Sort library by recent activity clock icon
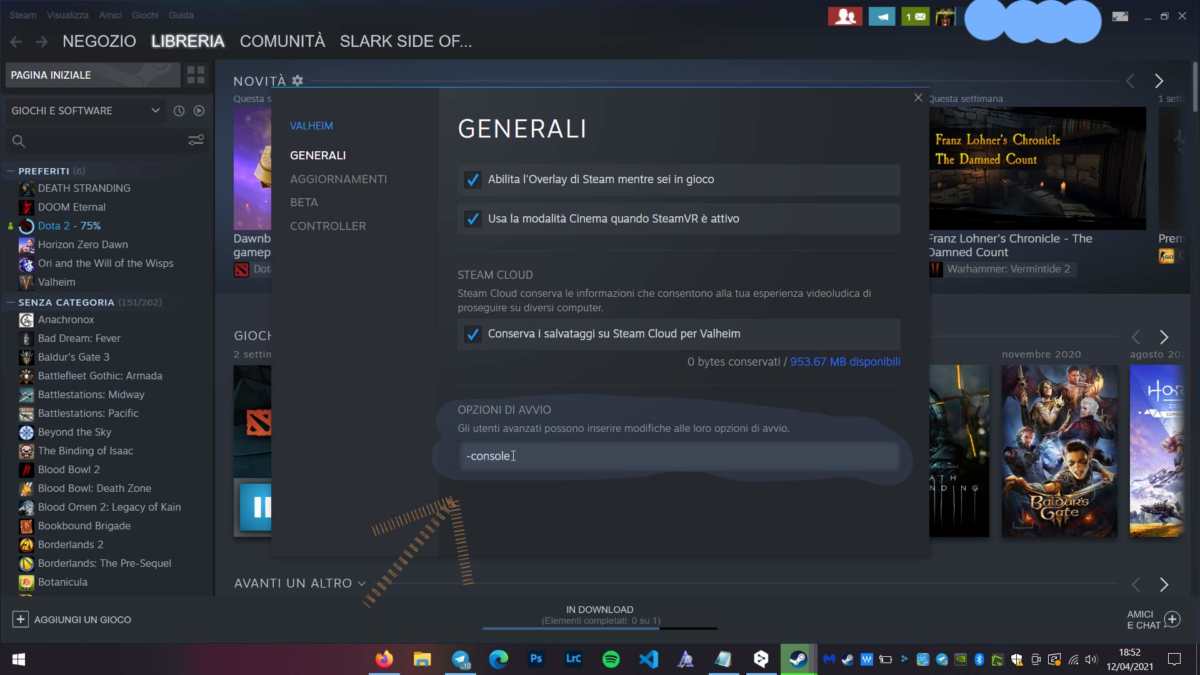The height and width of the screenshot is (675, 1200). [x=179, y=111]
